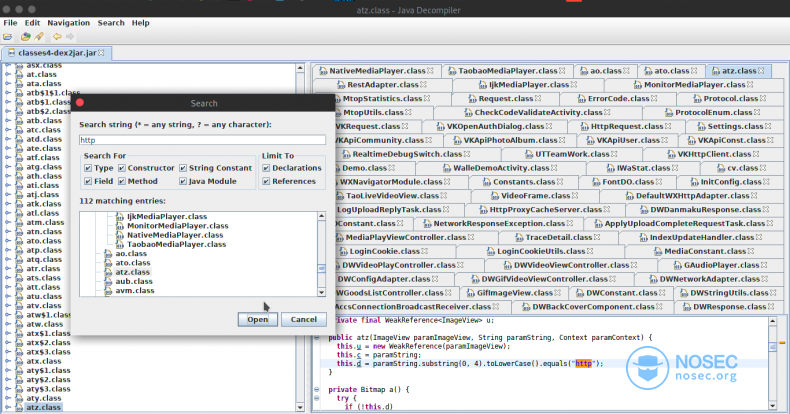790x414 pixels.
Task: Open the Help menu
Action: click(x=141, y=23)
